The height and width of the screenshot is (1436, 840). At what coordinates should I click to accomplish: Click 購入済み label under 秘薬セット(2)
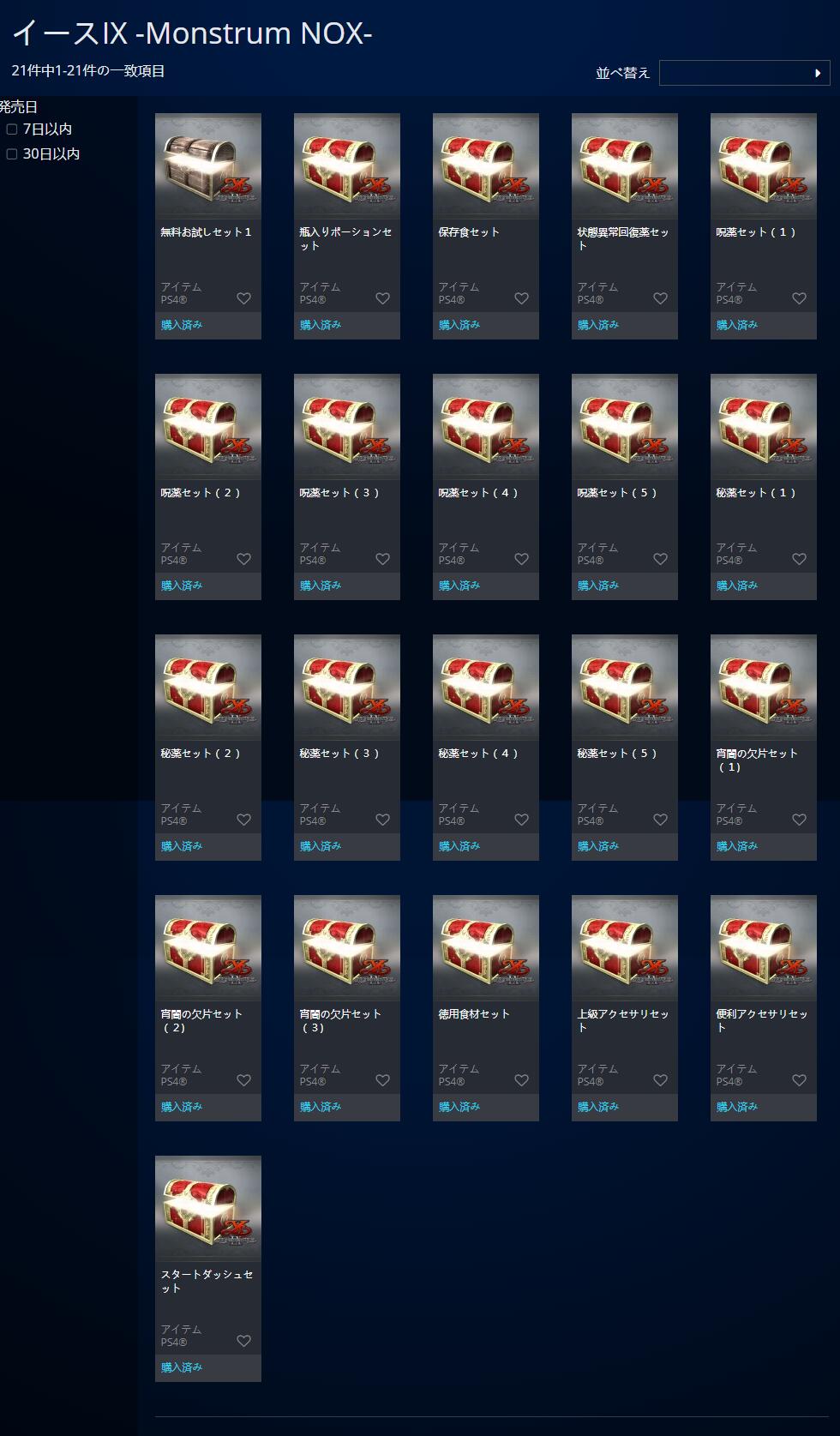point(182,846)
